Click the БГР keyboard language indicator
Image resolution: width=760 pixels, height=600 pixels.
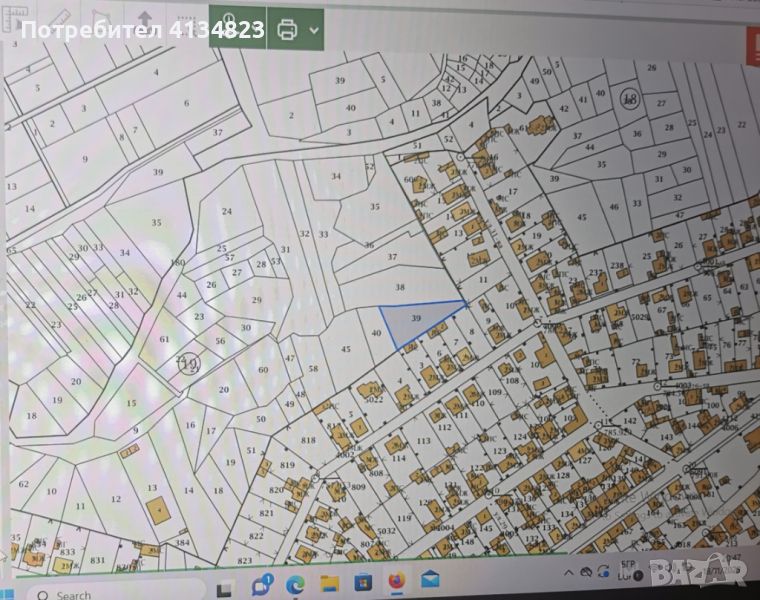(628, 565)
